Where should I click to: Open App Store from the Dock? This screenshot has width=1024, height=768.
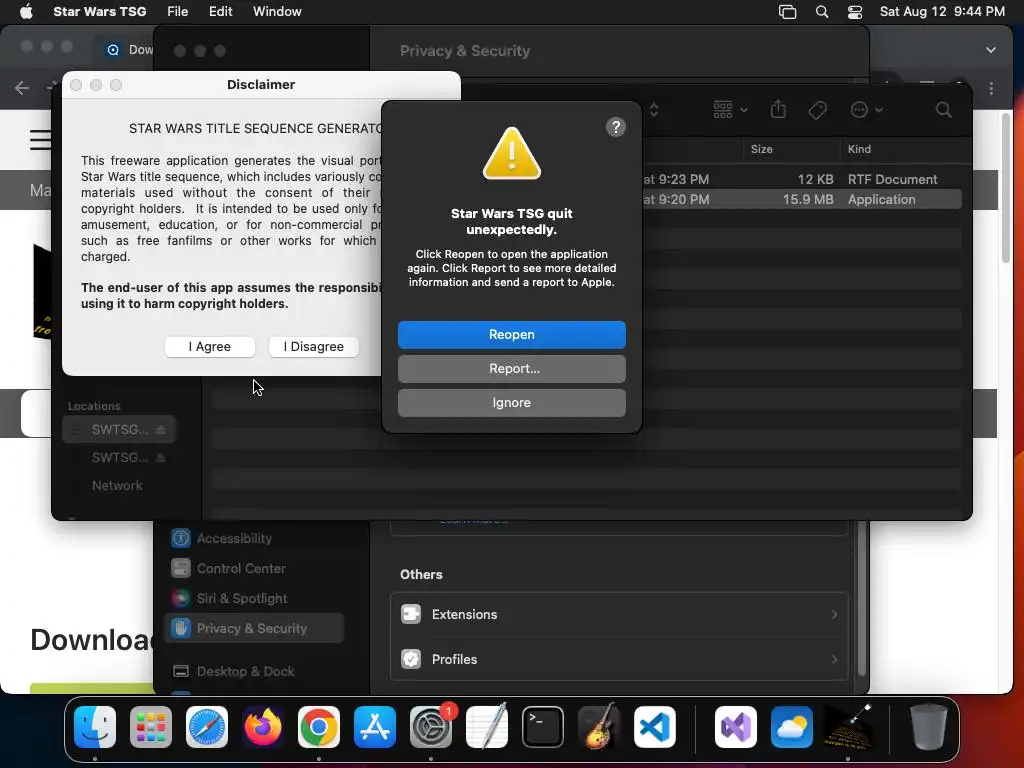375,727
